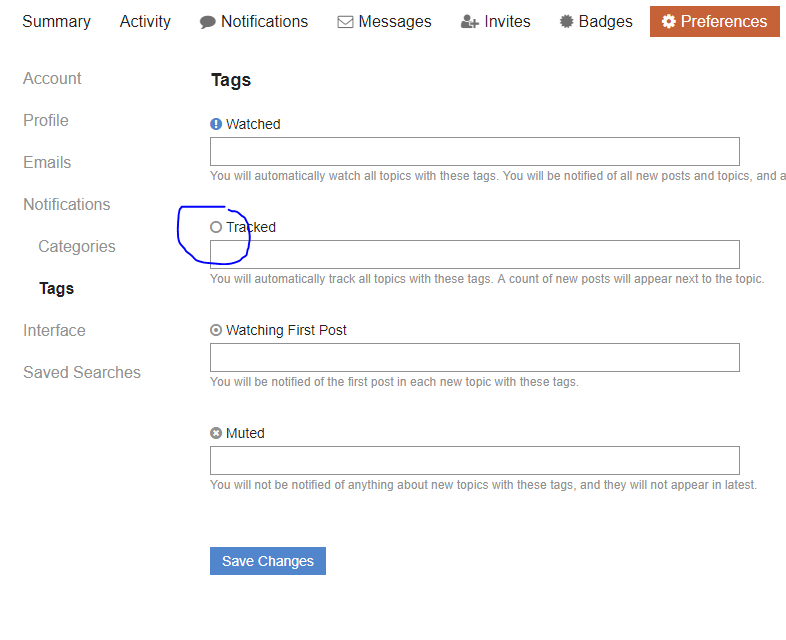The width and height of the screenshot is (786, 640).
Task: Click the Watched exclamation icon
Action: pyautogui.click(x=216, y=124)
